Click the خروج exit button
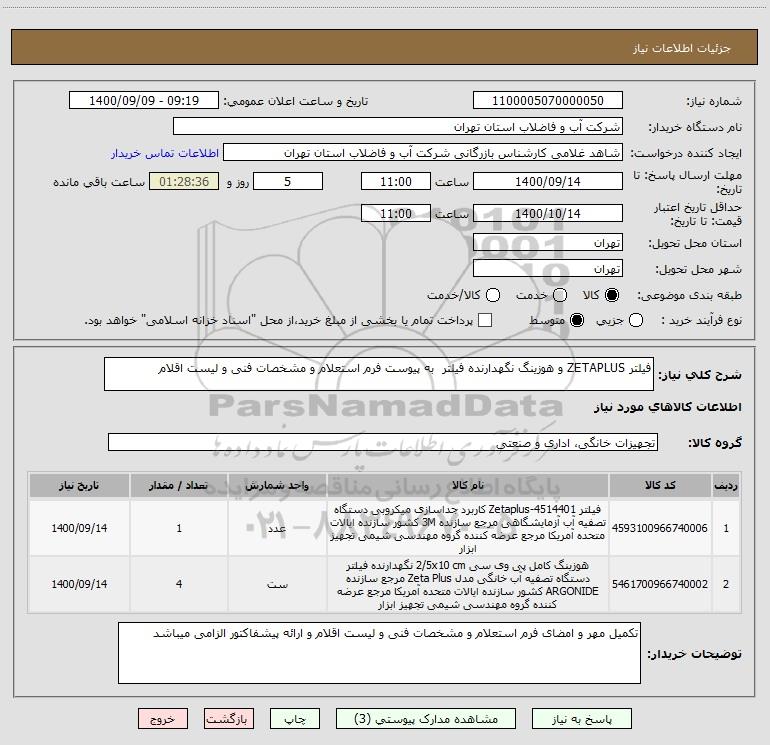The height and width of the screenshot is (745, 770). 163,719
